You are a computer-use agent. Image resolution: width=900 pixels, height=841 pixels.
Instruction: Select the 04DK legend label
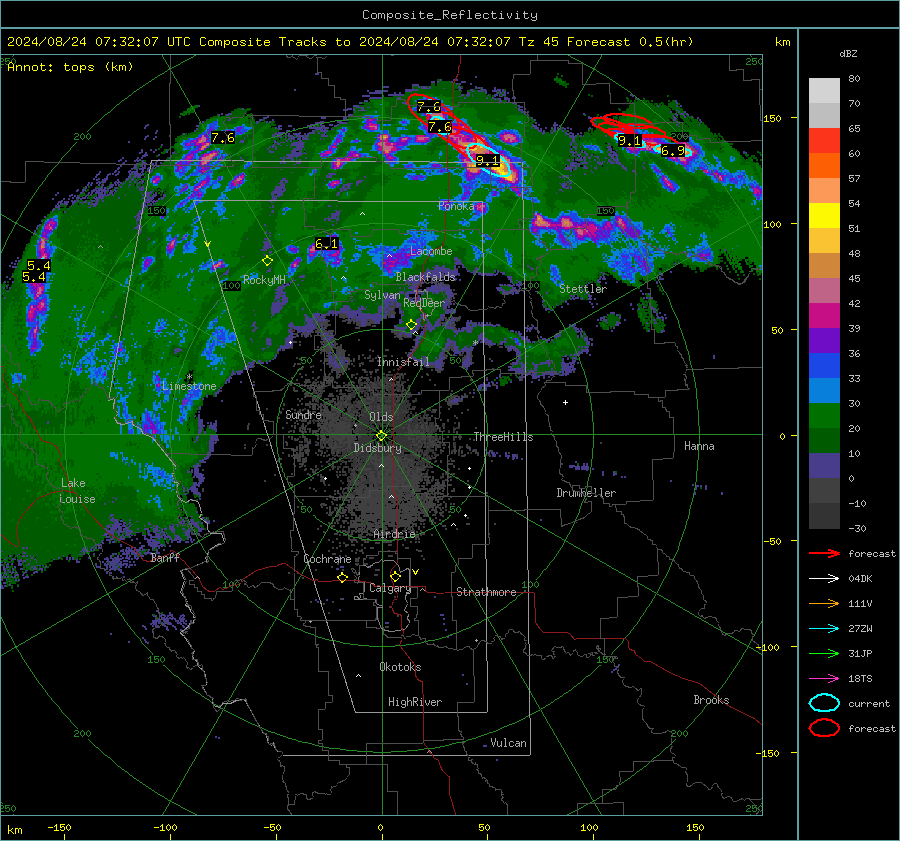[860, 579]
